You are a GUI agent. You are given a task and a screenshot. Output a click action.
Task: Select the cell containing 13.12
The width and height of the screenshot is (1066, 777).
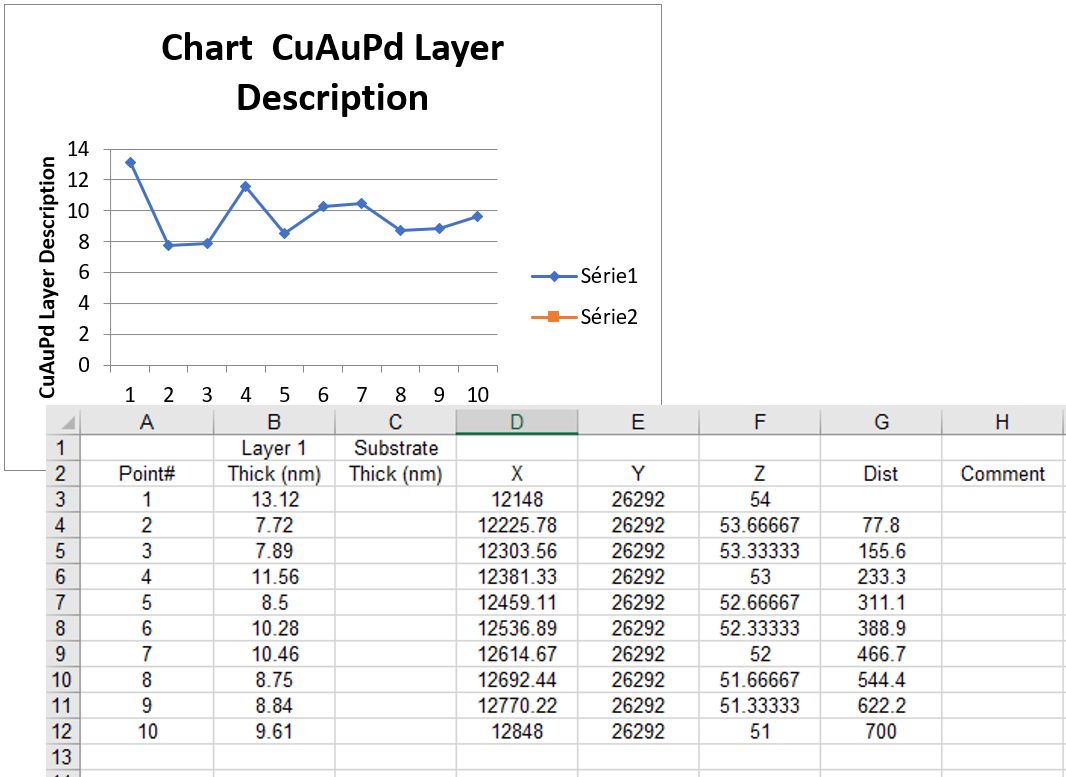(x=274, y=499)
